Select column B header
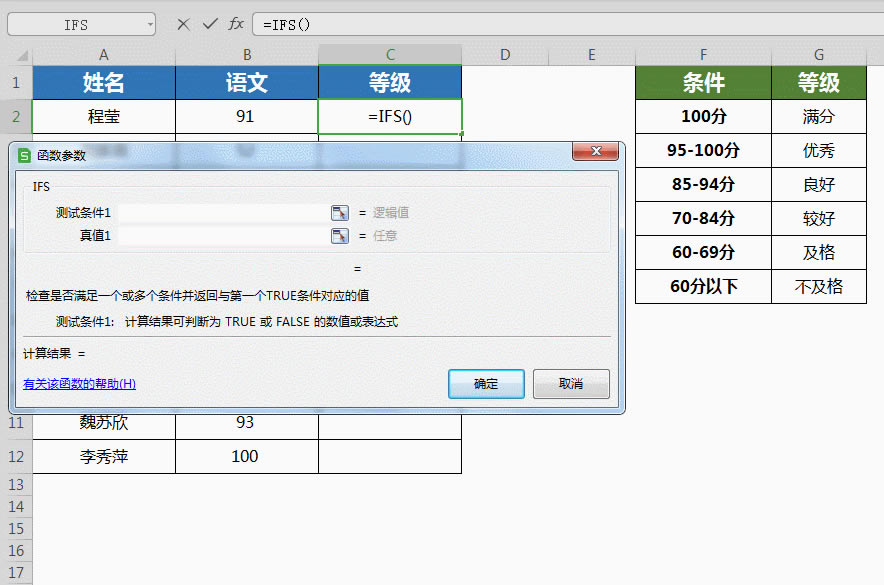 [247, 55]
